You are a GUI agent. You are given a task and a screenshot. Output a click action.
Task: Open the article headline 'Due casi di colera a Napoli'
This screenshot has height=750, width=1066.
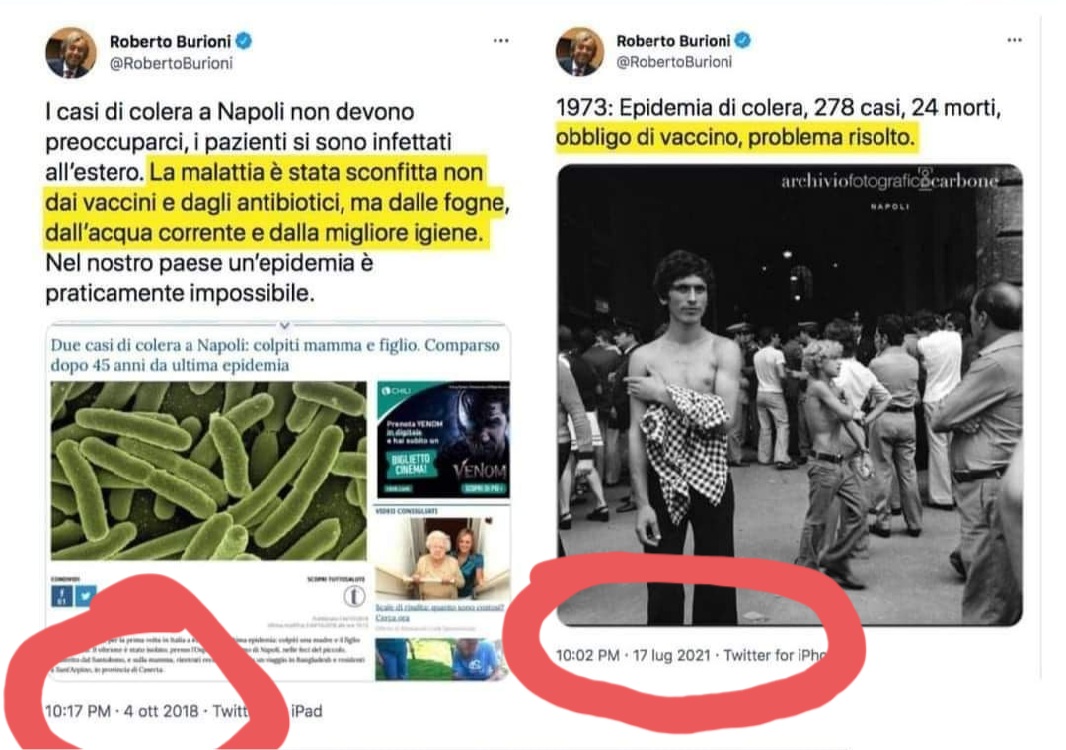click(x=275, y=355)
